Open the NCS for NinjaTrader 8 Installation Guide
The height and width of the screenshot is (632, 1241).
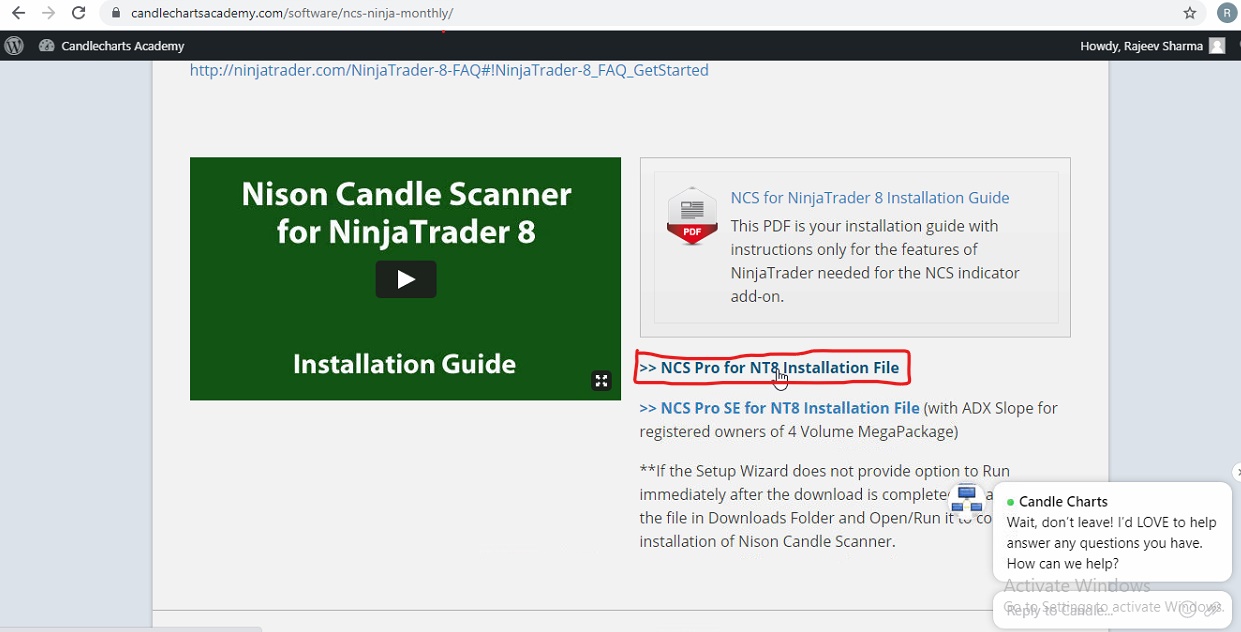coord(870,198)
